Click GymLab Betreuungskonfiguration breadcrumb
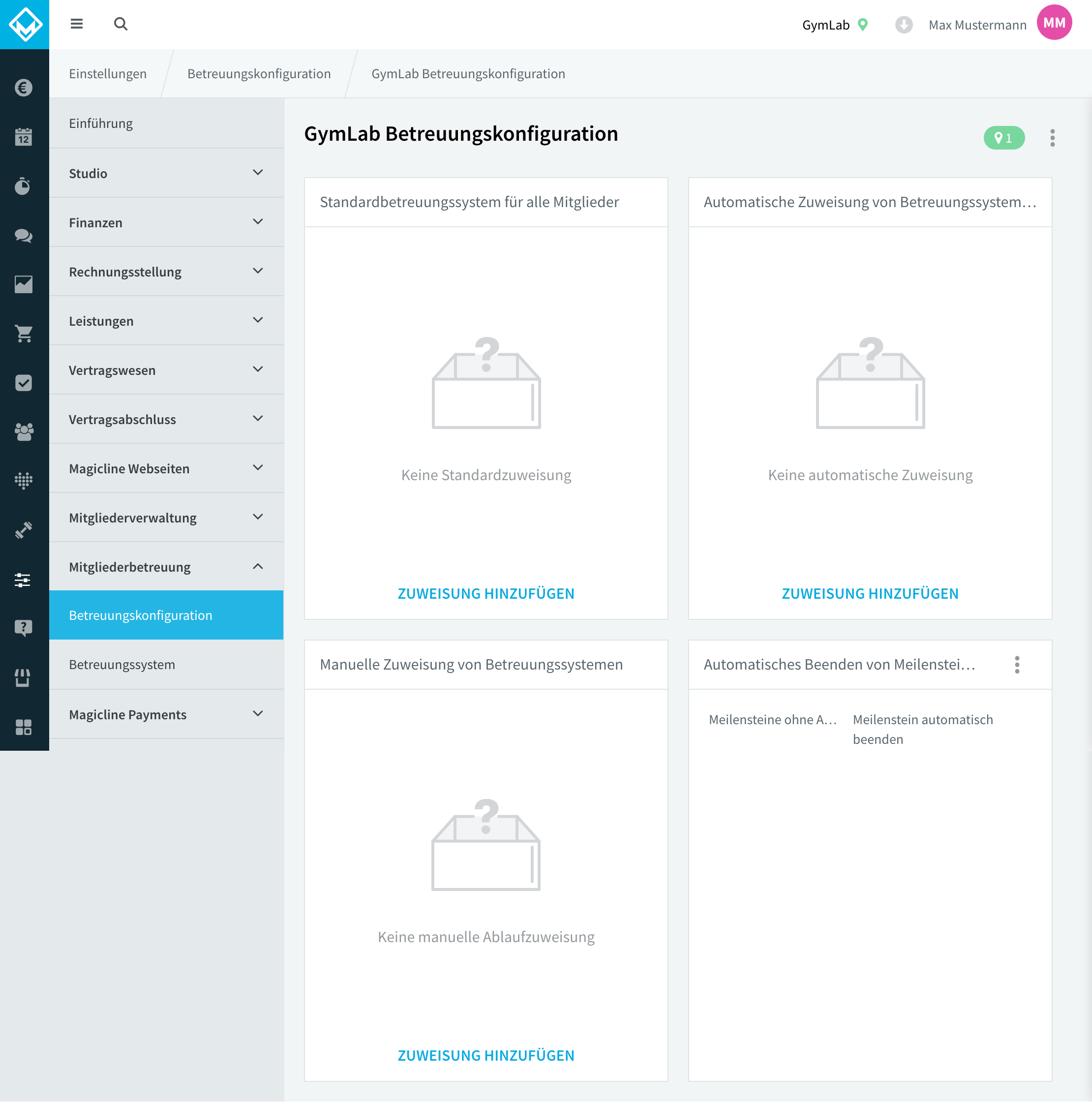Viewport: 1092px width, 1102px height. point(468,74)
